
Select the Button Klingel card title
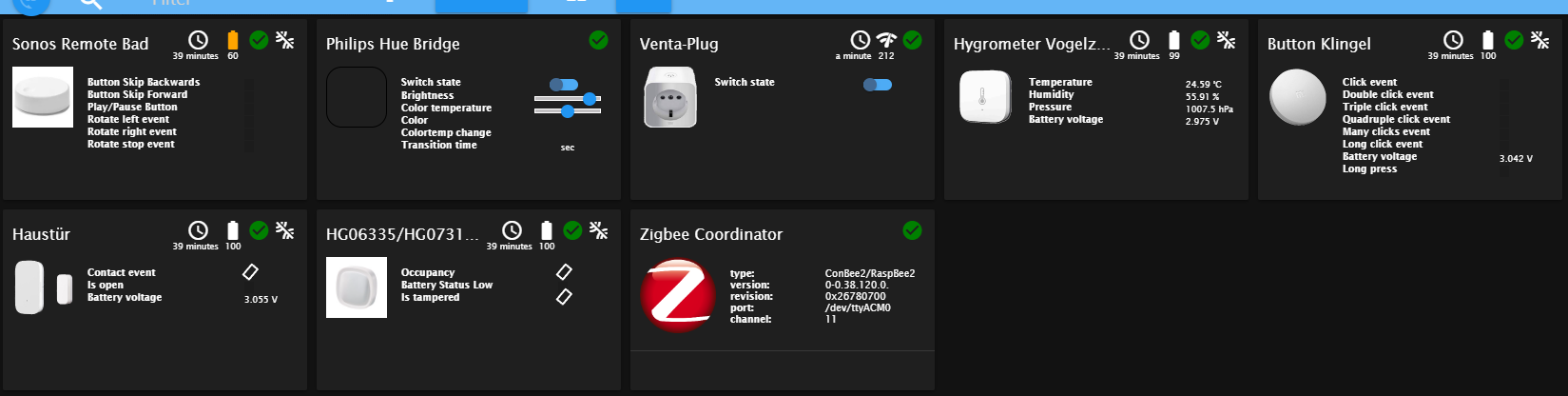[x=1319, y=44]
